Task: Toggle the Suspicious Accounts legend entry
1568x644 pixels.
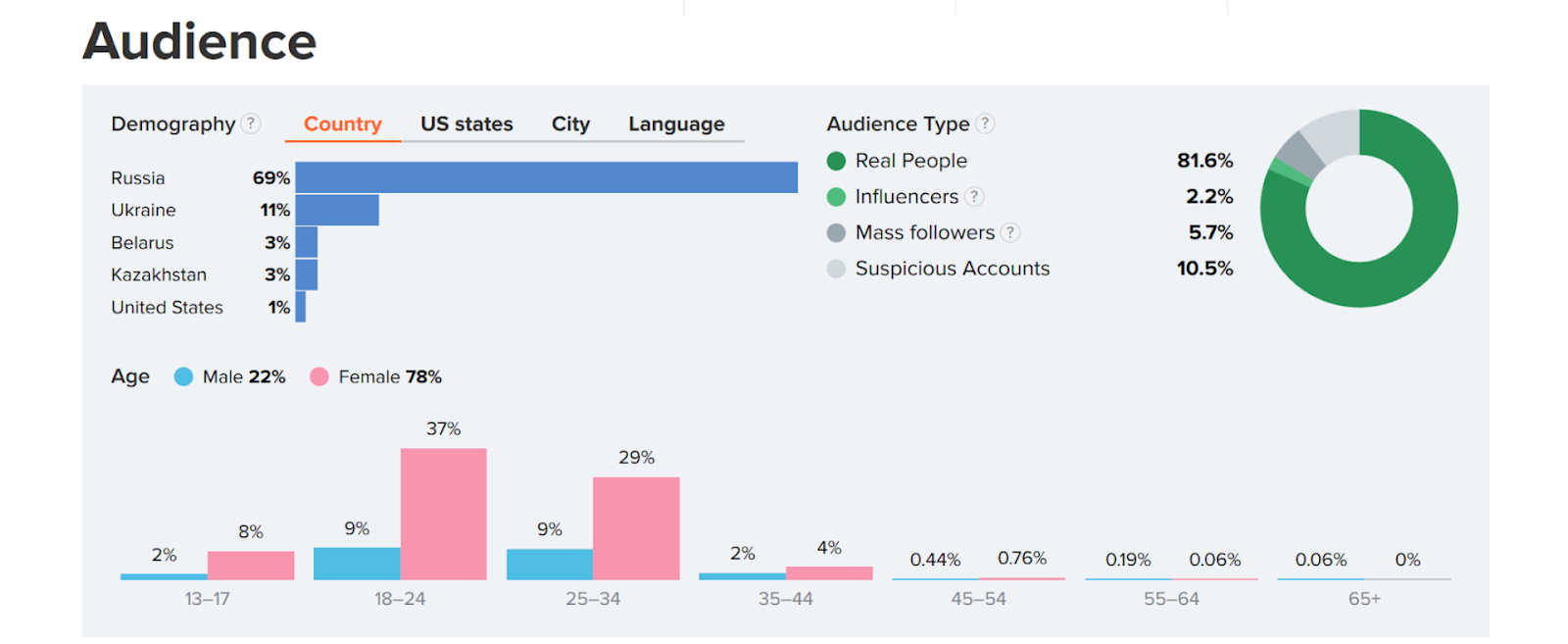Action: coord(951,269)
